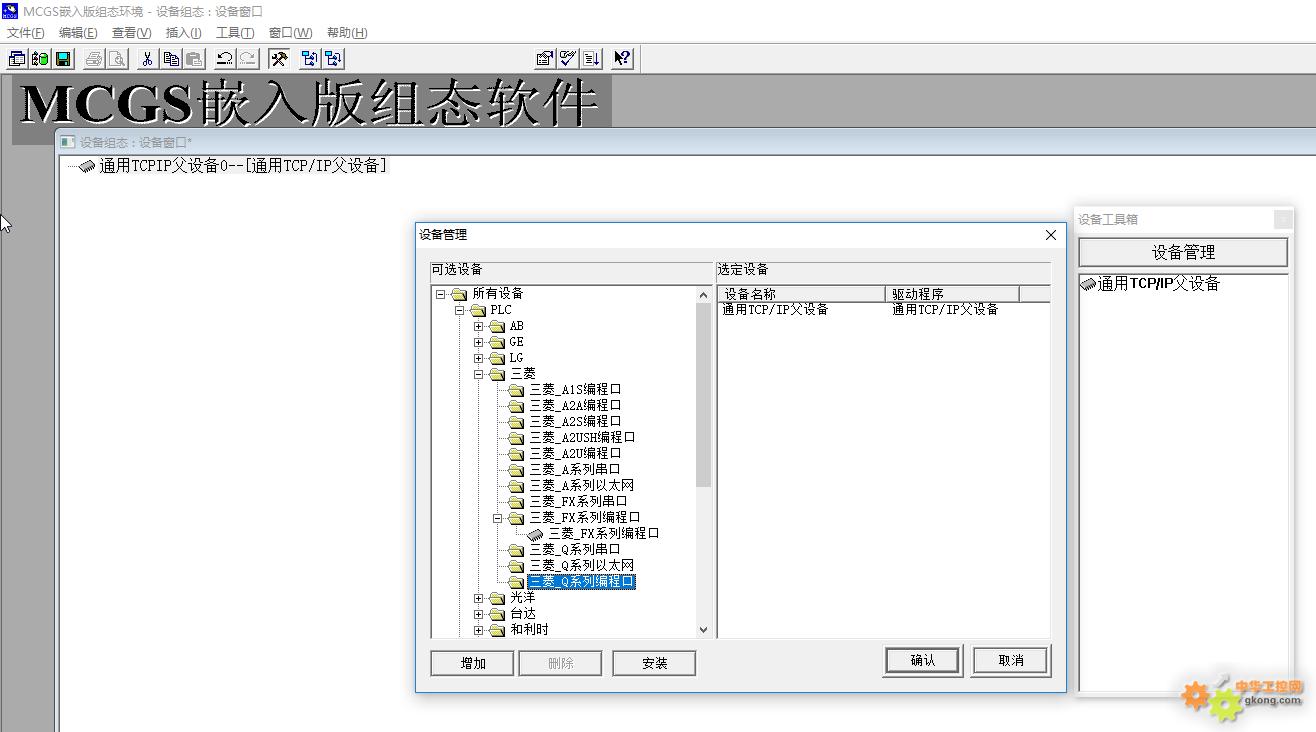Click the 安装 button
Image resolution: width=1316 pixels, height=732 pixels.
tap(655, 663)
